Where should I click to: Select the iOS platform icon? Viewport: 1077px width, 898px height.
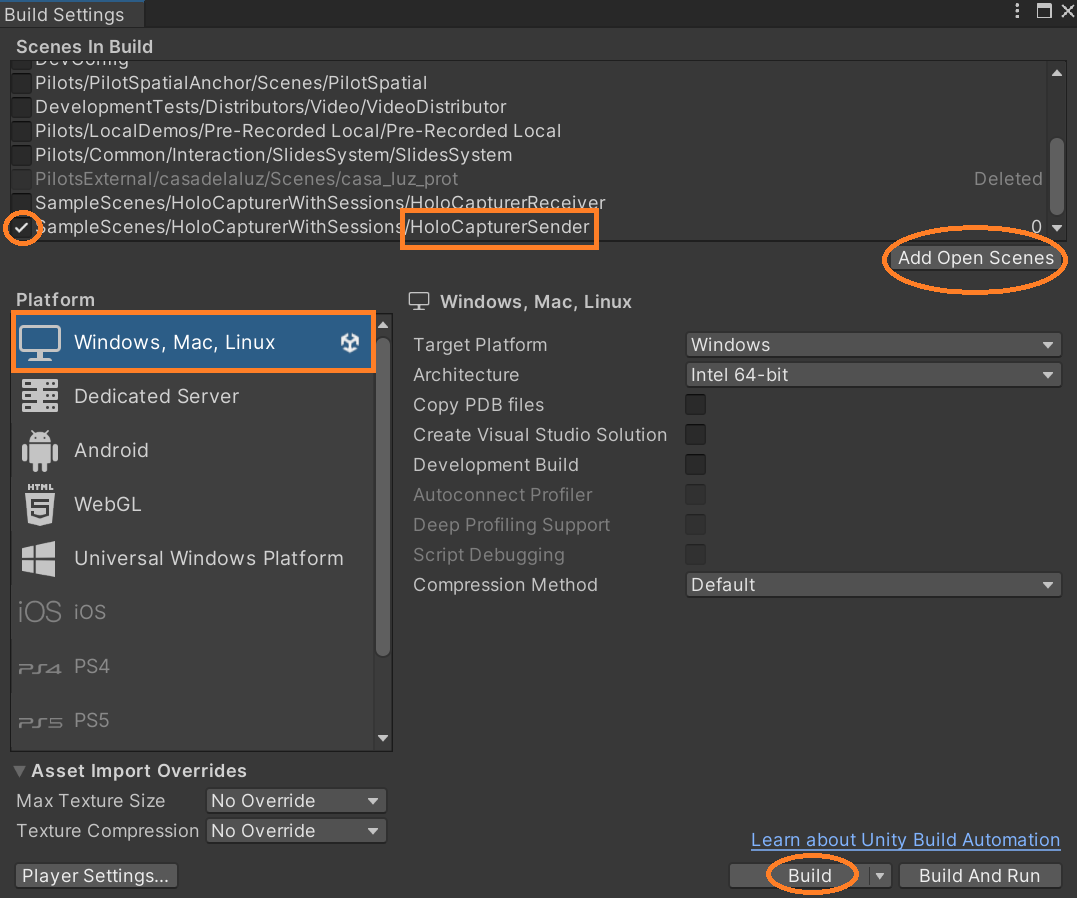(x=39, y=612)
